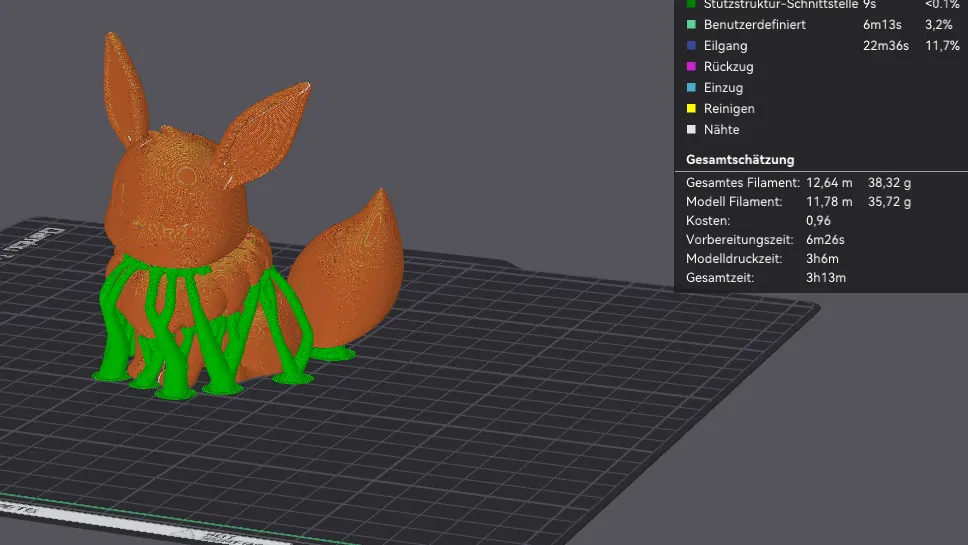Click the magenta Rückzug color swatch
968x545 pixels.
691,67
